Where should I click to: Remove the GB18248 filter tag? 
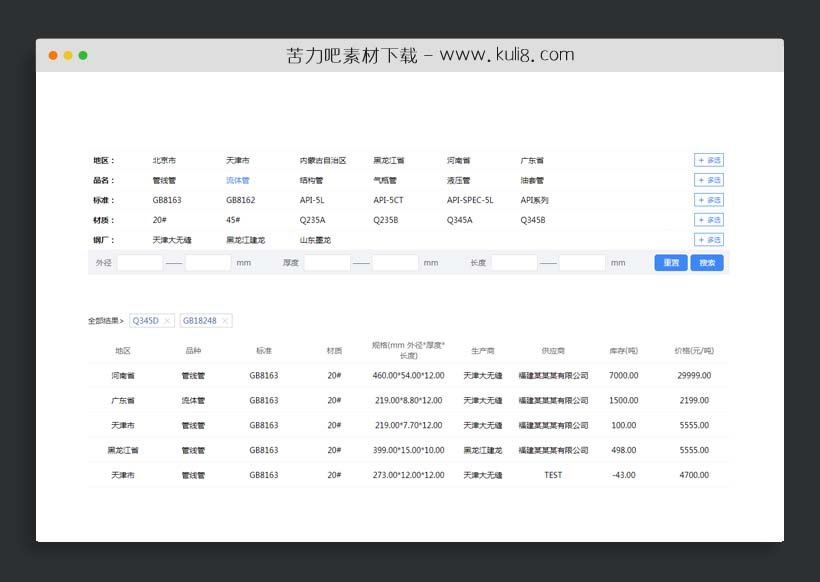(x=223, y=321)
